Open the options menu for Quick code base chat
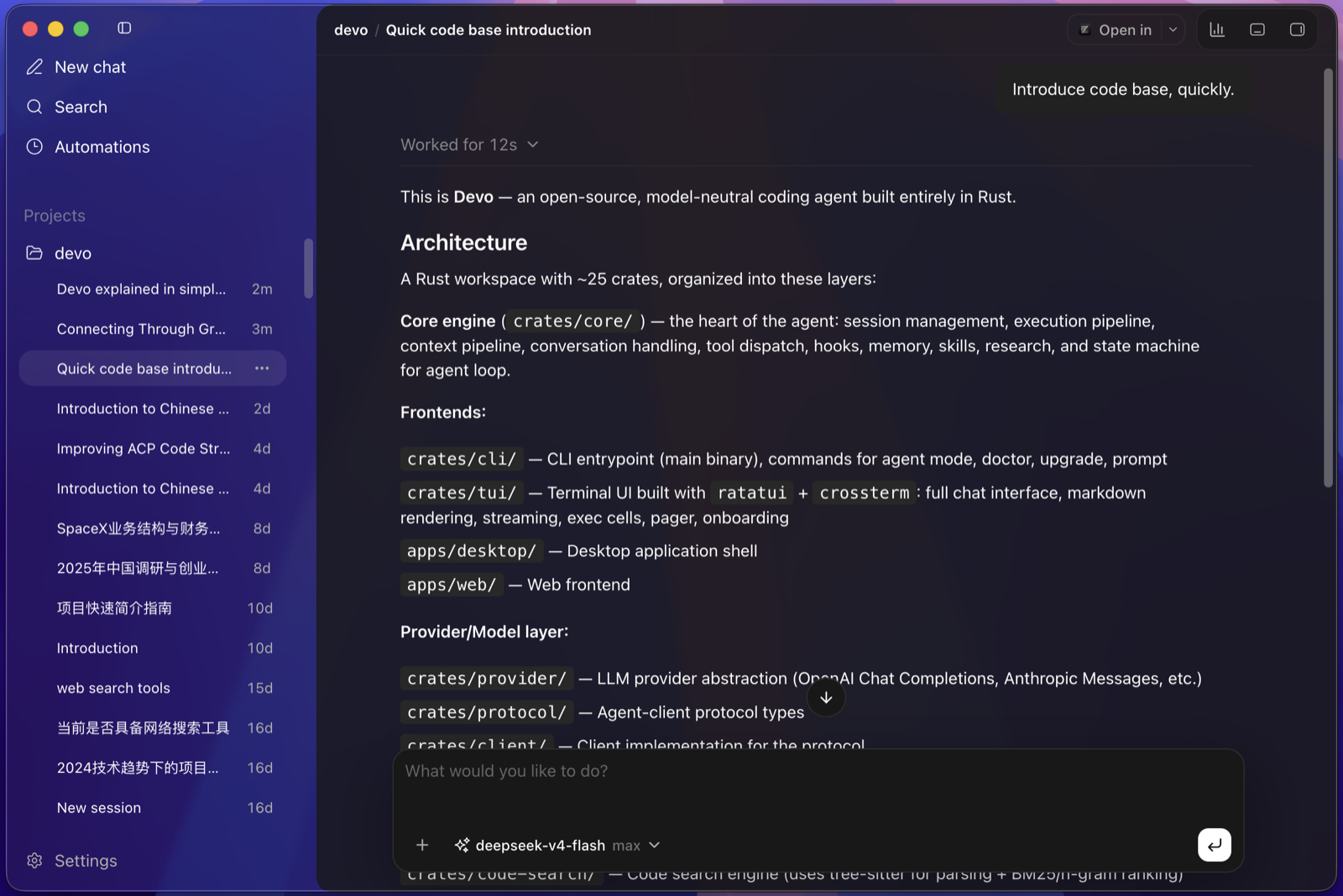This screenshot has width=1343, height=896. 262,368
